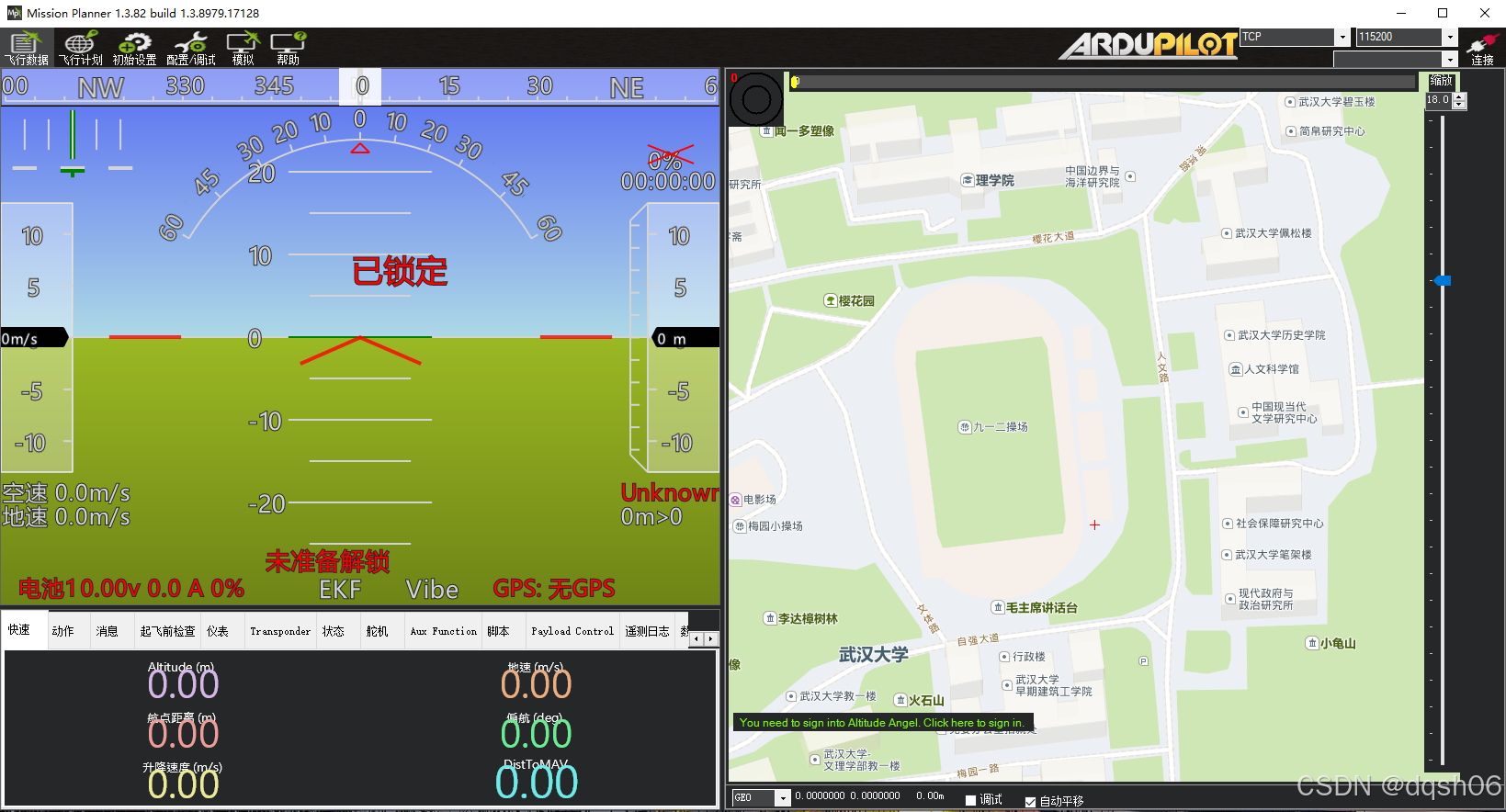Click the 樱花园 map marker
Screen dimensions: 1506x812
(x=830, y=301)
